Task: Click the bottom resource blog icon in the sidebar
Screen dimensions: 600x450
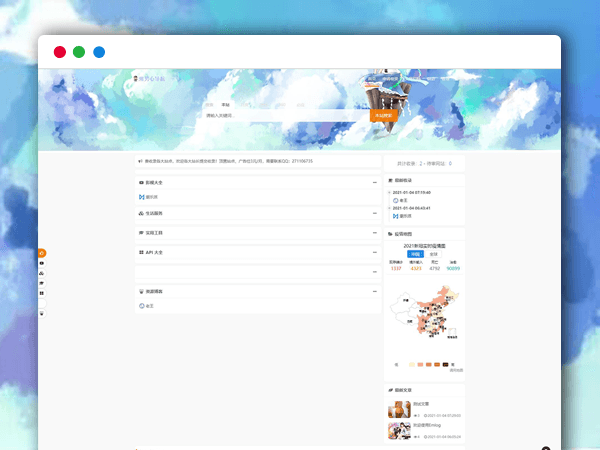Action: click(x=41, y=313)
